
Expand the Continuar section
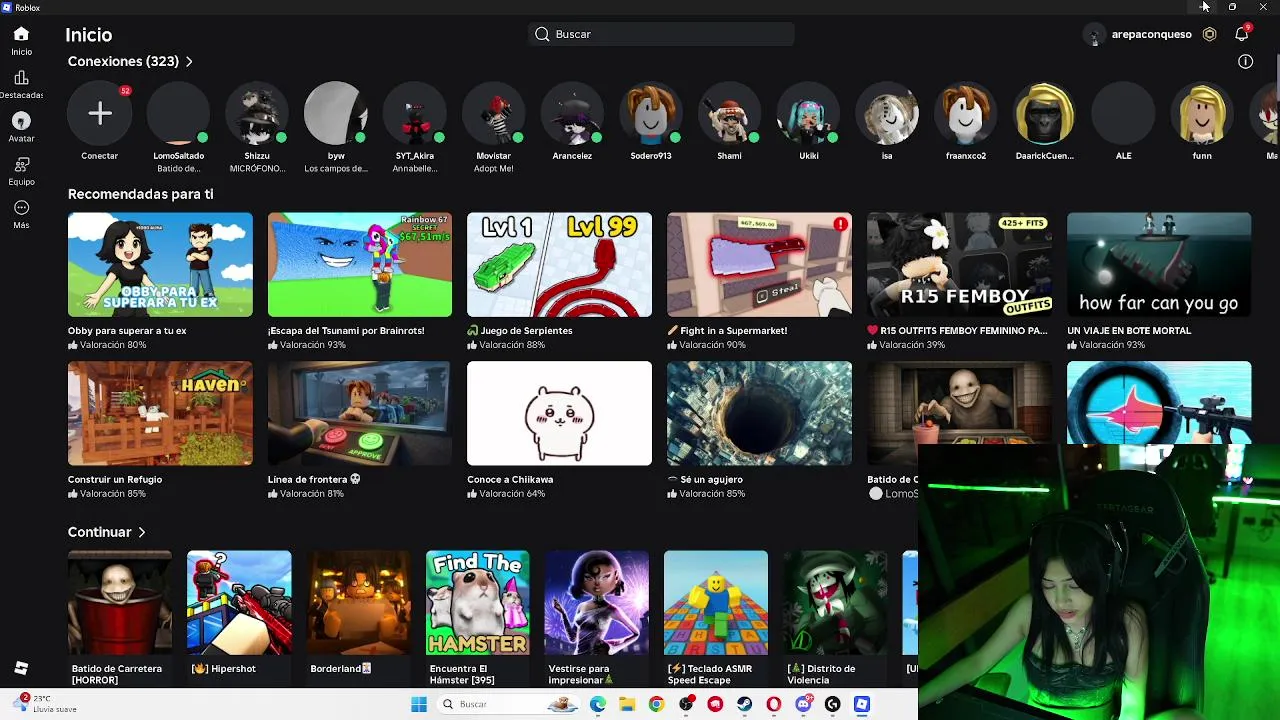coord(106,532)
